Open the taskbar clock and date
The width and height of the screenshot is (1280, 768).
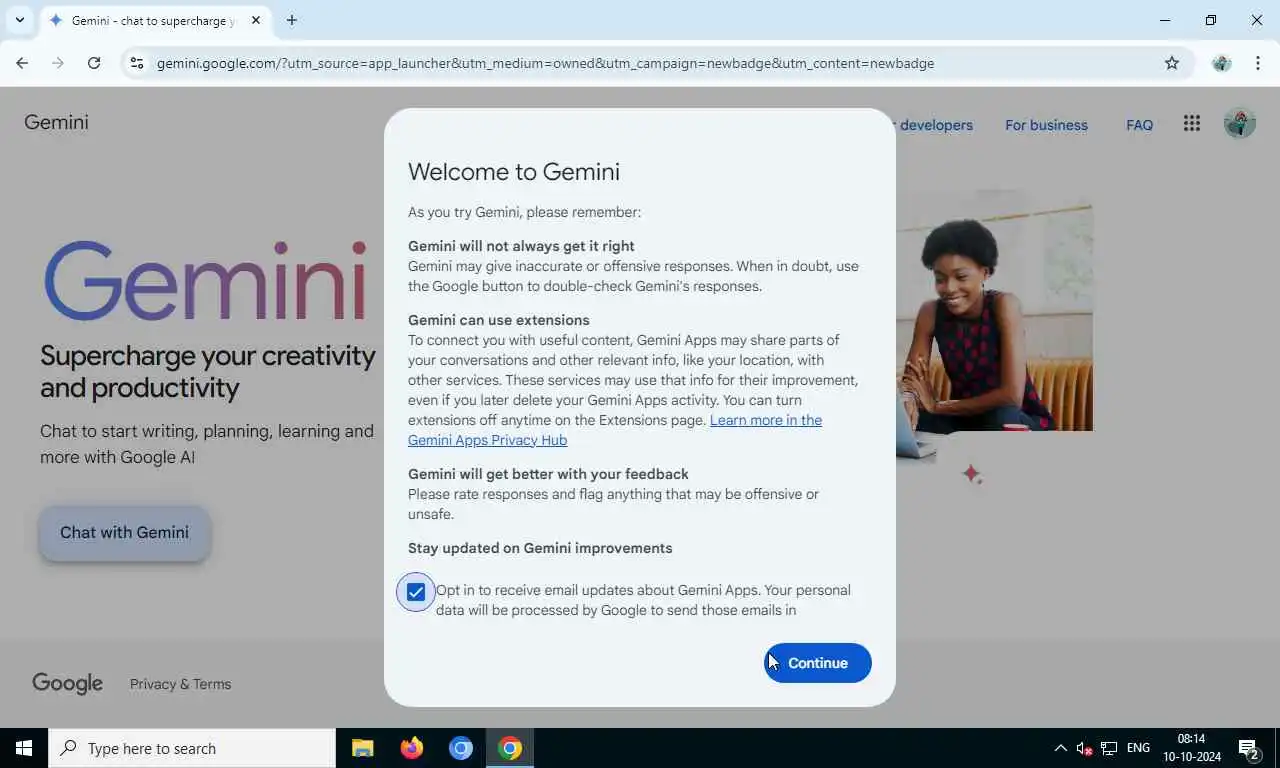[1192, 748]
